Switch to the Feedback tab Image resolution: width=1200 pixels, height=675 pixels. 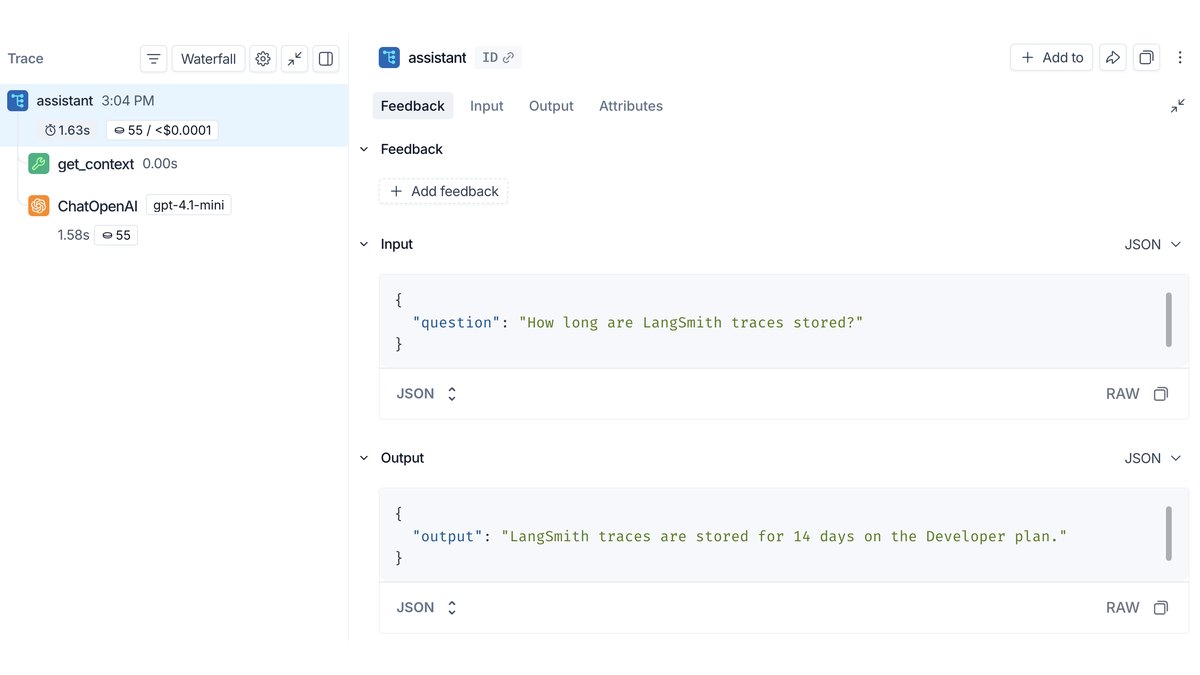tap(413, 106)
